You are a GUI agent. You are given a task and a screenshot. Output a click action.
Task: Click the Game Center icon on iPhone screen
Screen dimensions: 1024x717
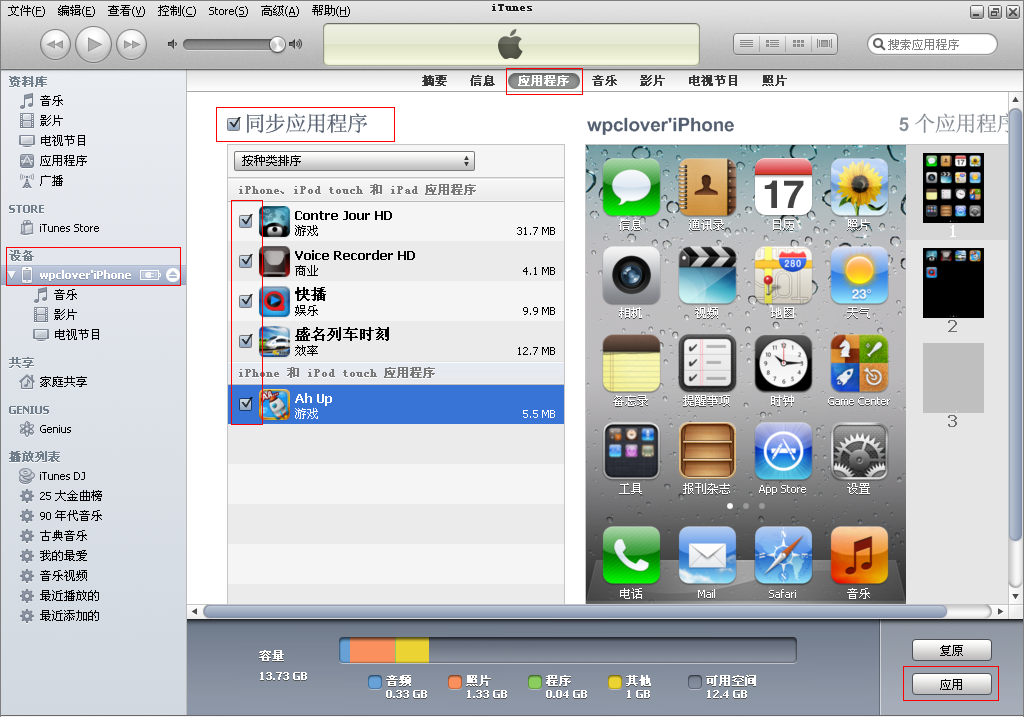(x=859, y=363)
